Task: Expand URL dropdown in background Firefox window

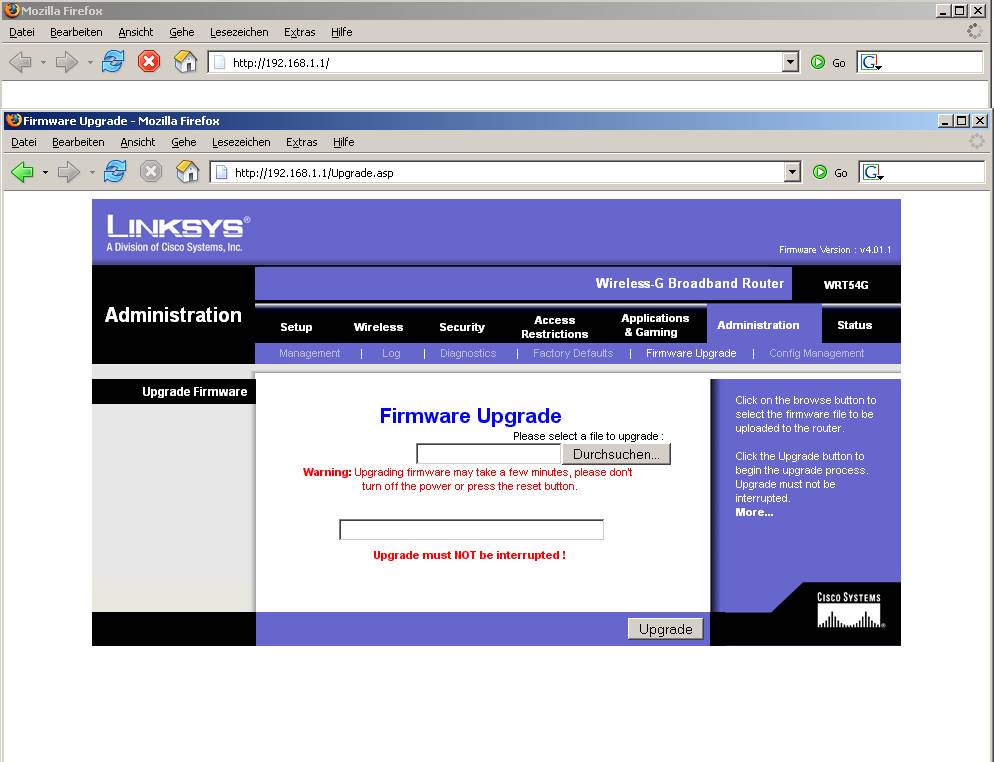Action: (790, 62)
